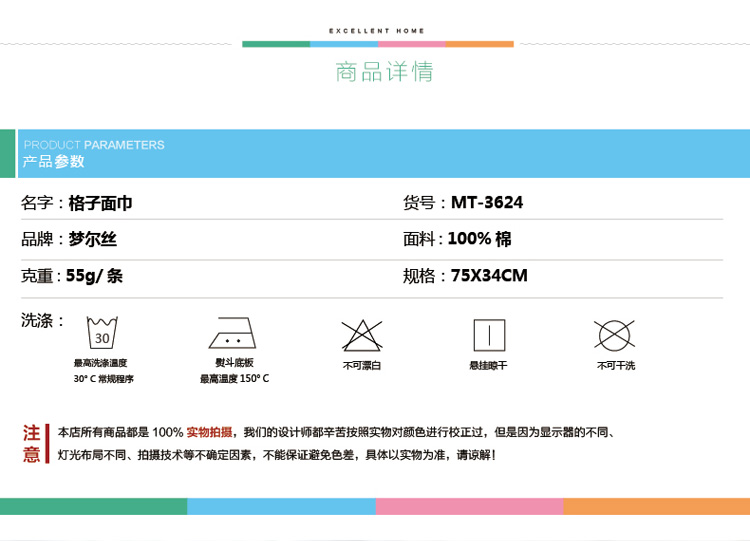This screenshot has height=541, width=750.
Task: Click the product name 格子面巾
Action: [x=100, y=203]
